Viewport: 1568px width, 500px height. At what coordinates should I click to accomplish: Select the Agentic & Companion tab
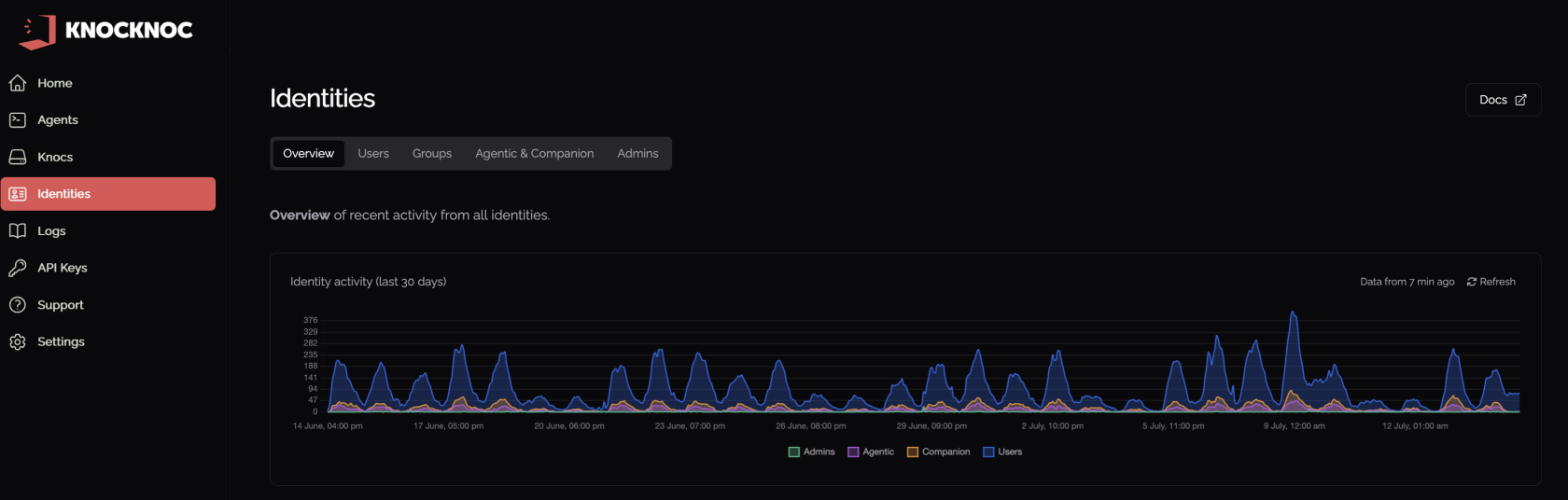click(535, 154)
